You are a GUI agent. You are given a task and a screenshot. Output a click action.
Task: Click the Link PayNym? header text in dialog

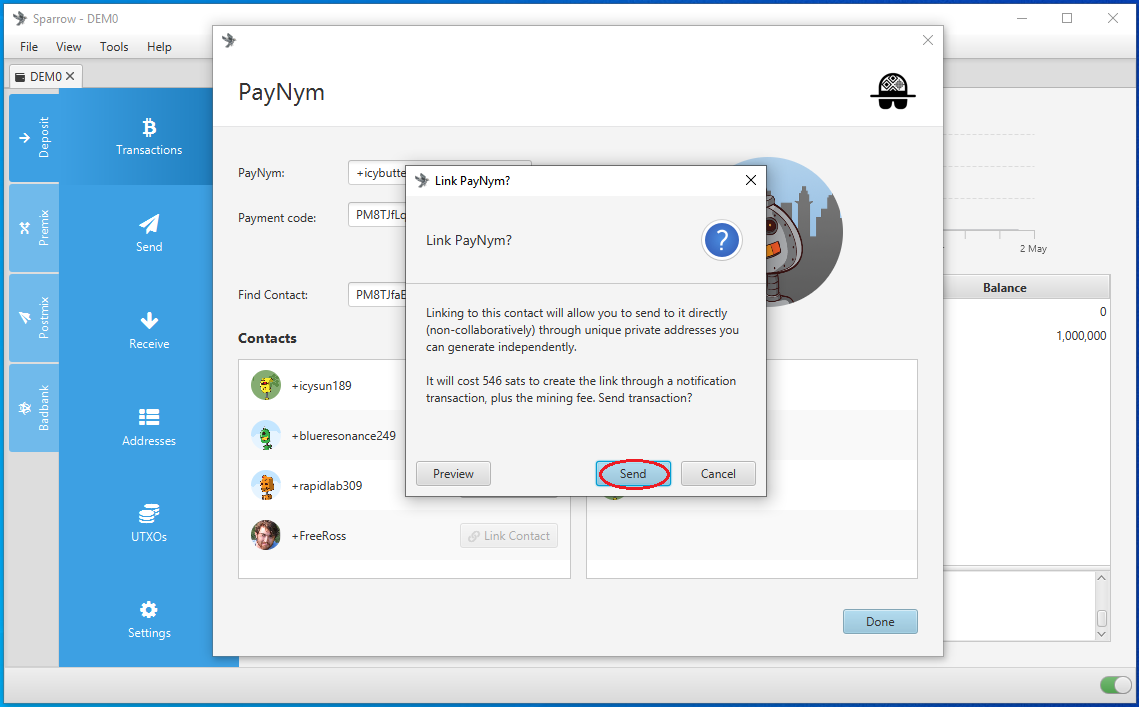469,240
